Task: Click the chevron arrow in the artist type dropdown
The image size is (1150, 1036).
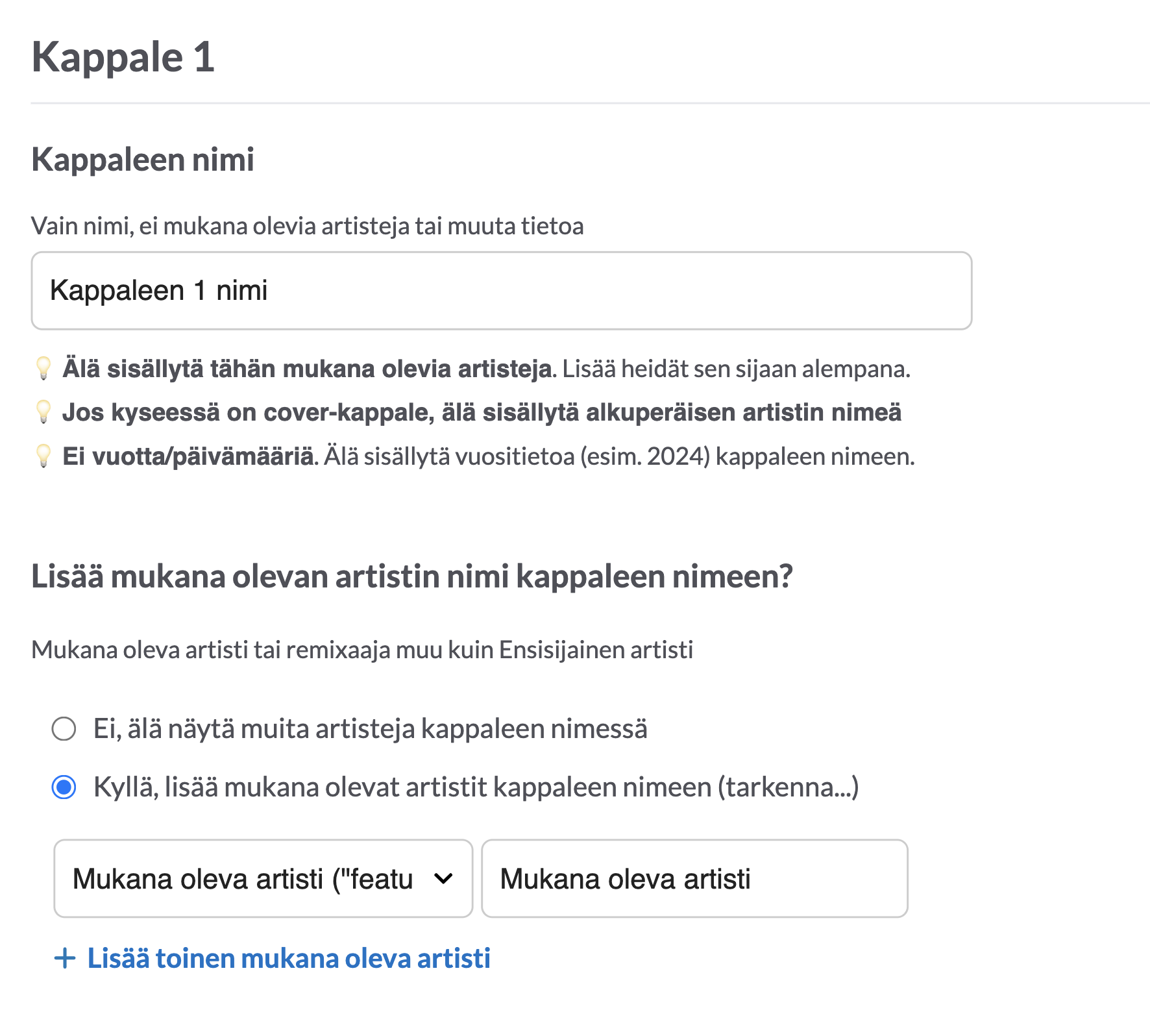Action: tap(443, 879)
